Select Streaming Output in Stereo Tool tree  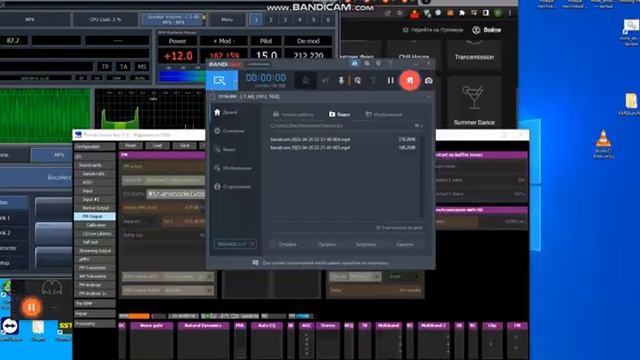[x=95, y=251]
